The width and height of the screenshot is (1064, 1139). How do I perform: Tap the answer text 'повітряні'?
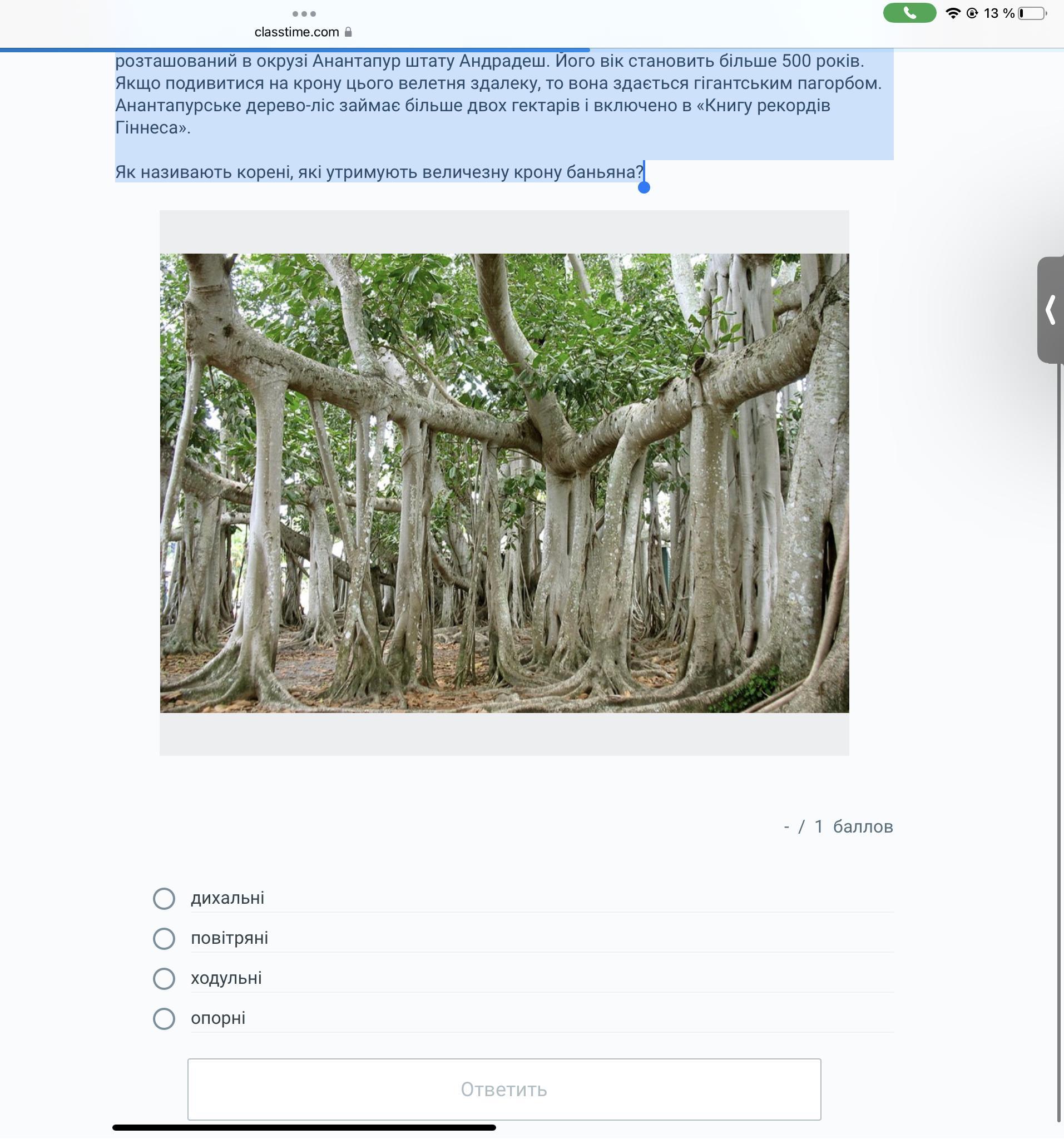pos(229,938)
